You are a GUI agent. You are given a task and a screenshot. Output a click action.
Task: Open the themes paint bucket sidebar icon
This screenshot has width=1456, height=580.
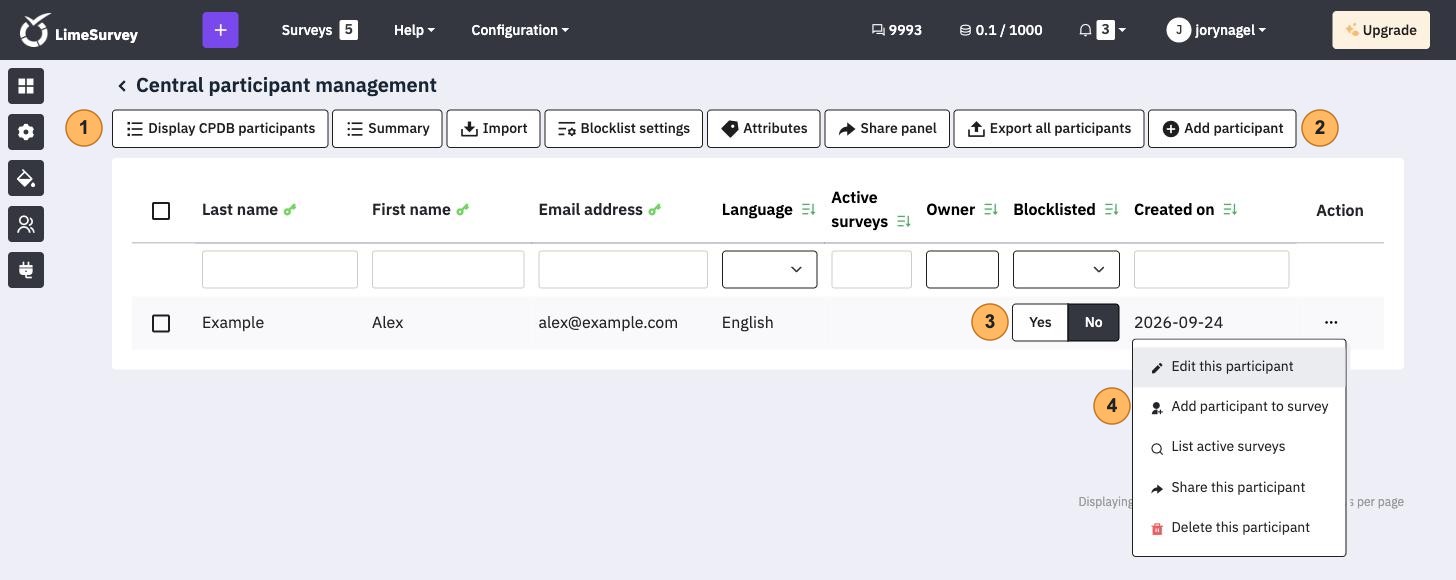[x=26, y=178]
